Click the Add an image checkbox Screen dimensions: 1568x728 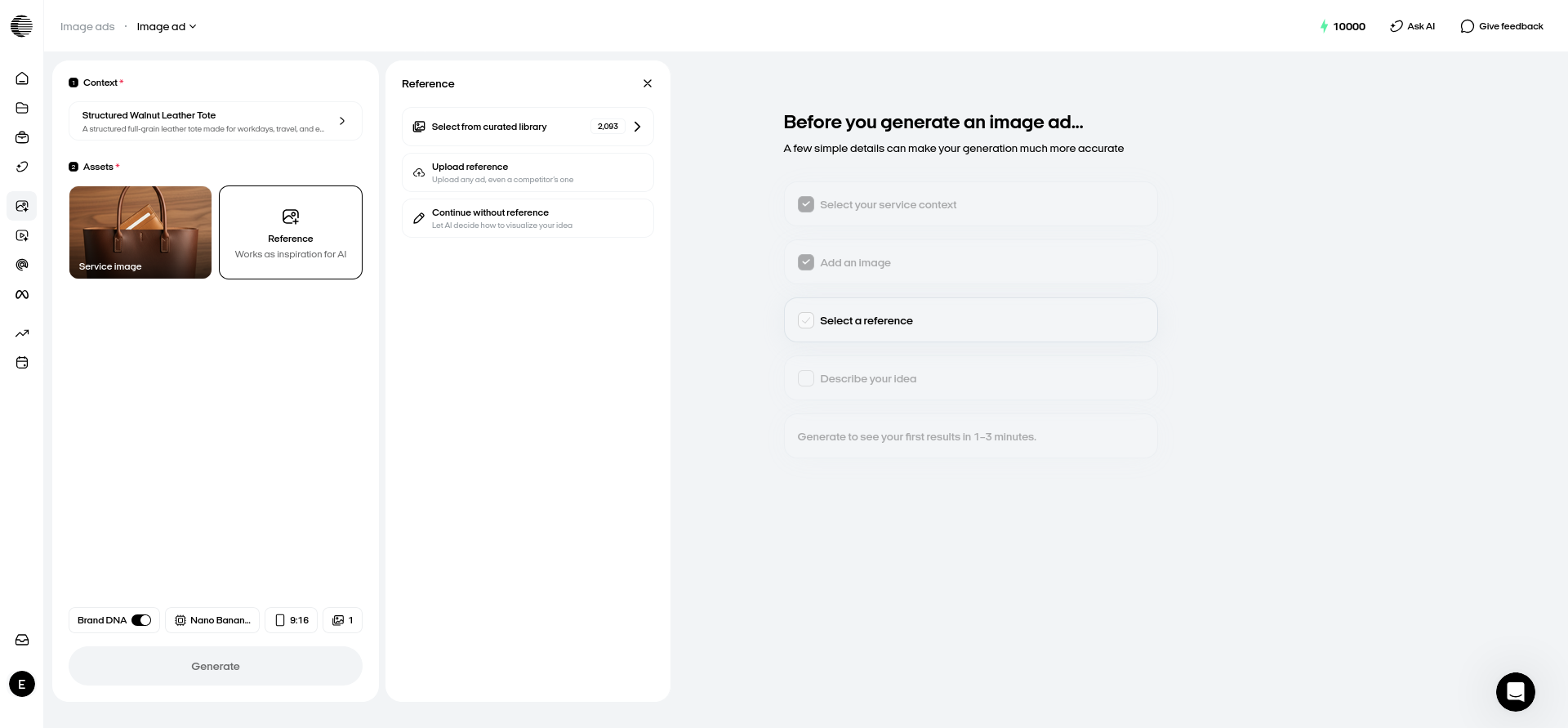806,262
